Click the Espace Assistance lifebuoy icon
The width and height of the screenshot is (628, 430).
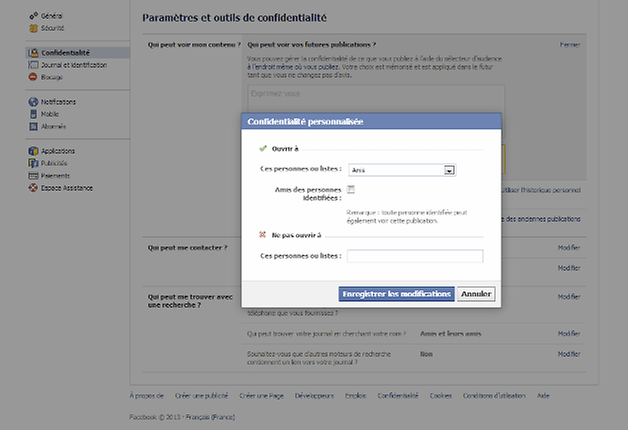pyautogui.click(x=33, y=188)
